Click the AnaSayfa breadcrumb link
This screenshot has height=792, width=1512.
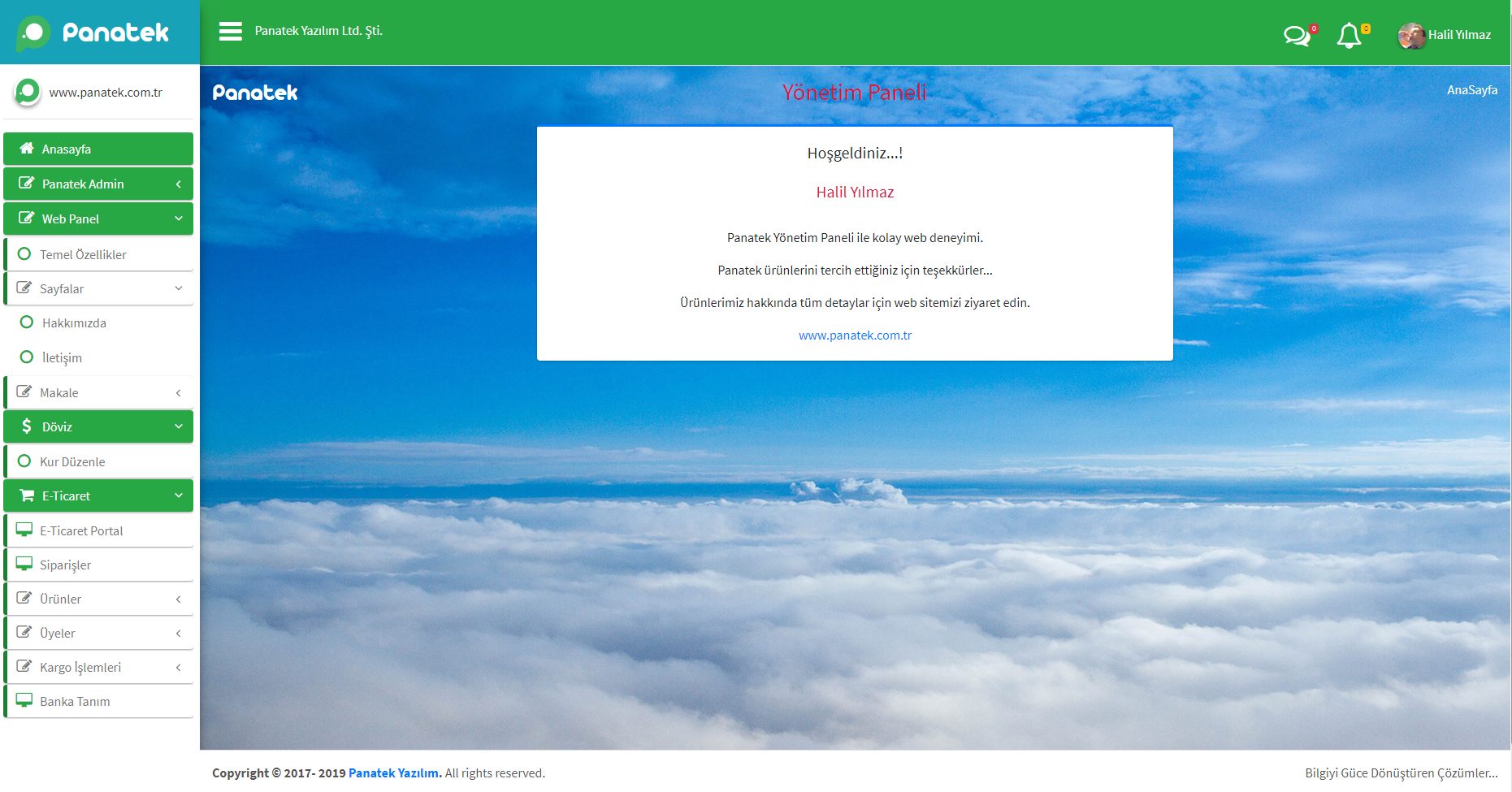[x=1471, y=90]
